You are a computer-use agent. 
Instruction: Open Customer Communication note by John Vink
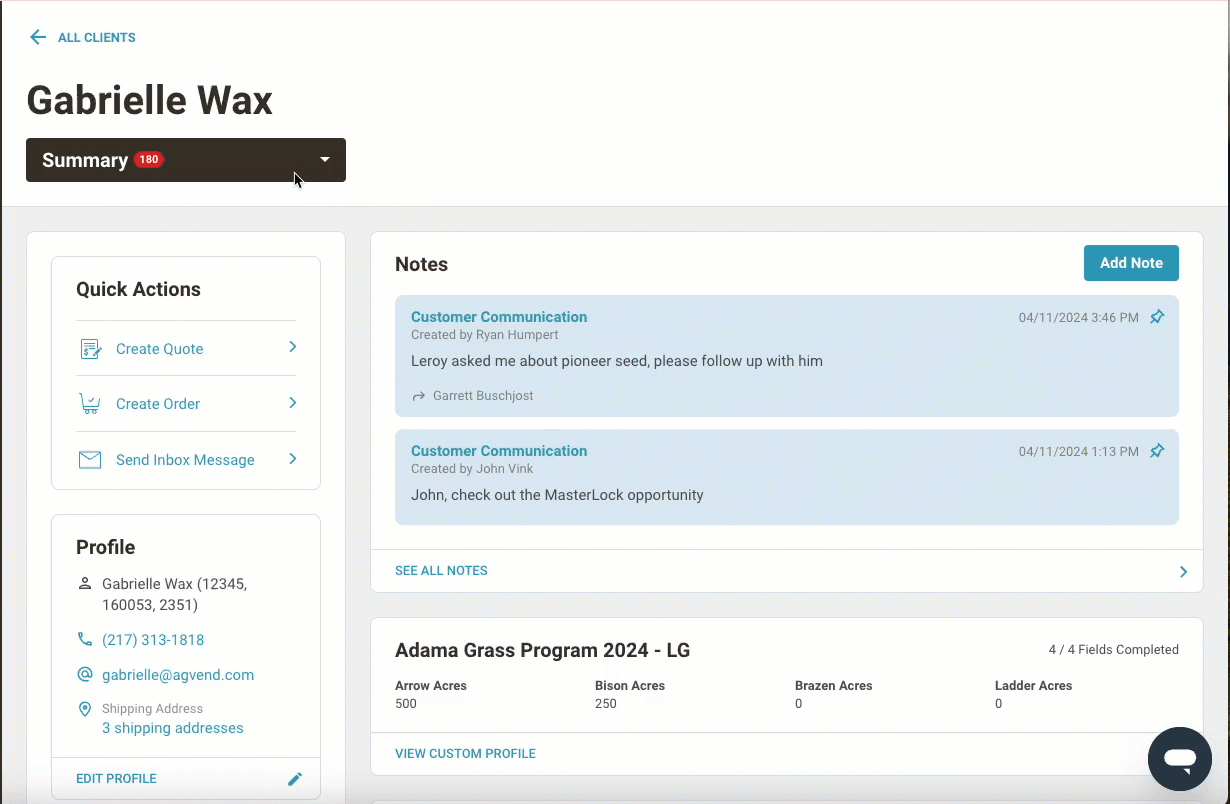tap(499, 451)
